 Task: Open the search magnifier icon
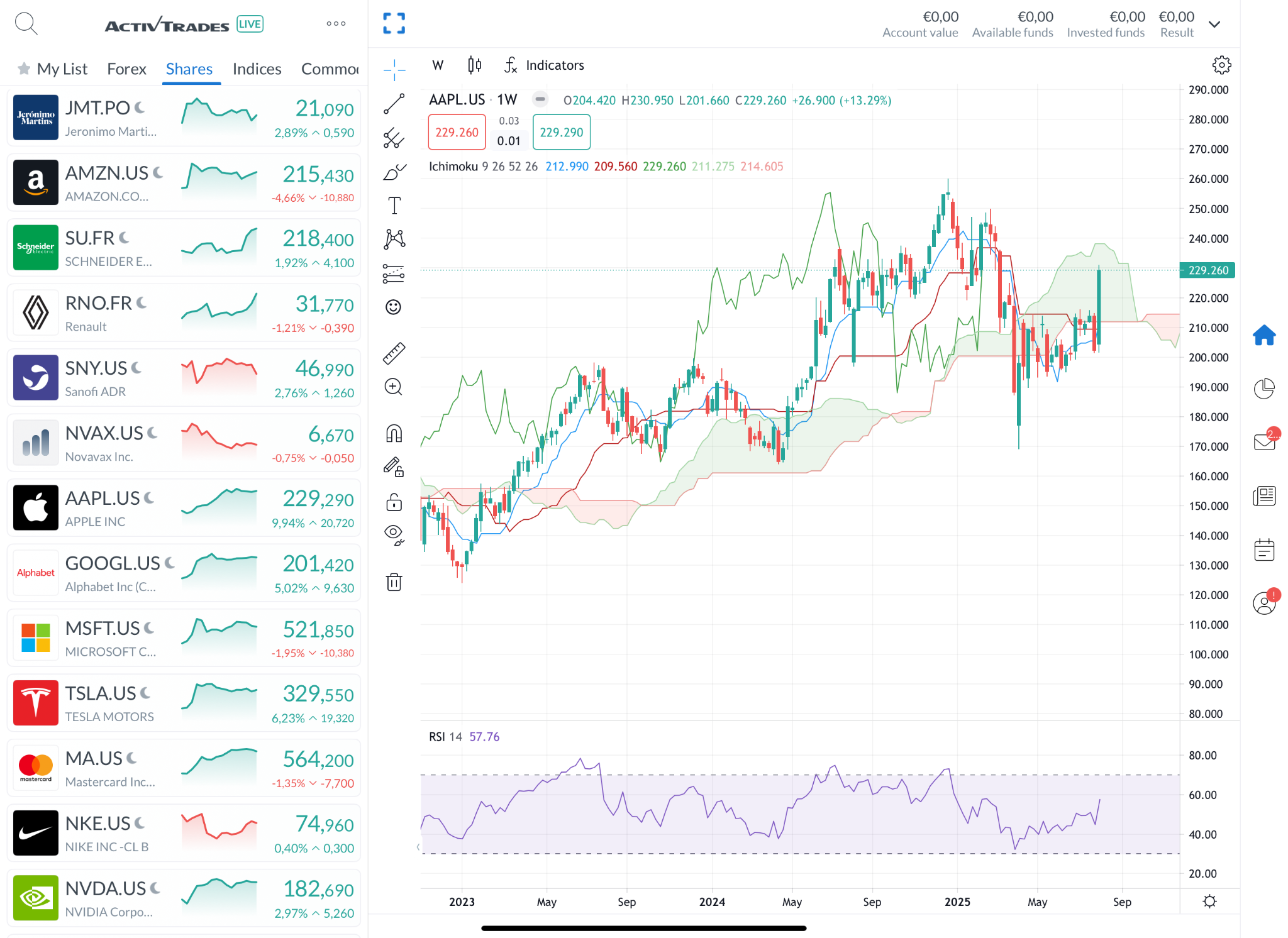(x=26, y=24)
